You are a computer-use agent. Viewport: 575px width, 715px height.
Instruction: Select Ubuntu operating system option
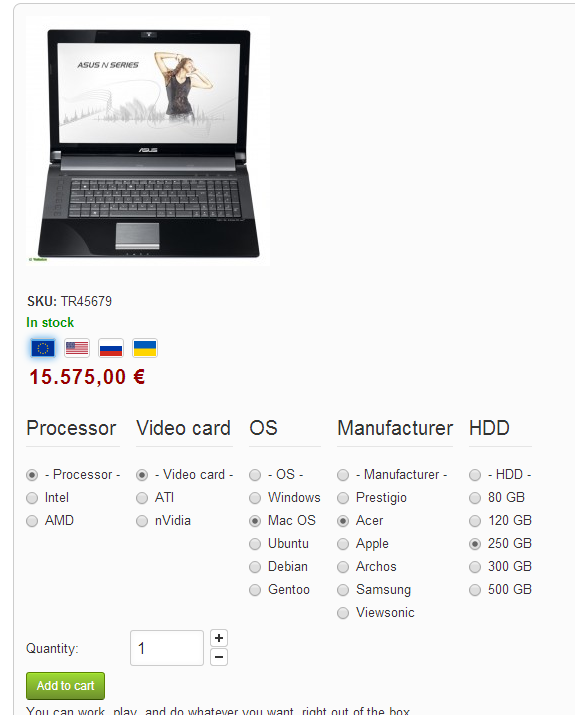[255, 544]
